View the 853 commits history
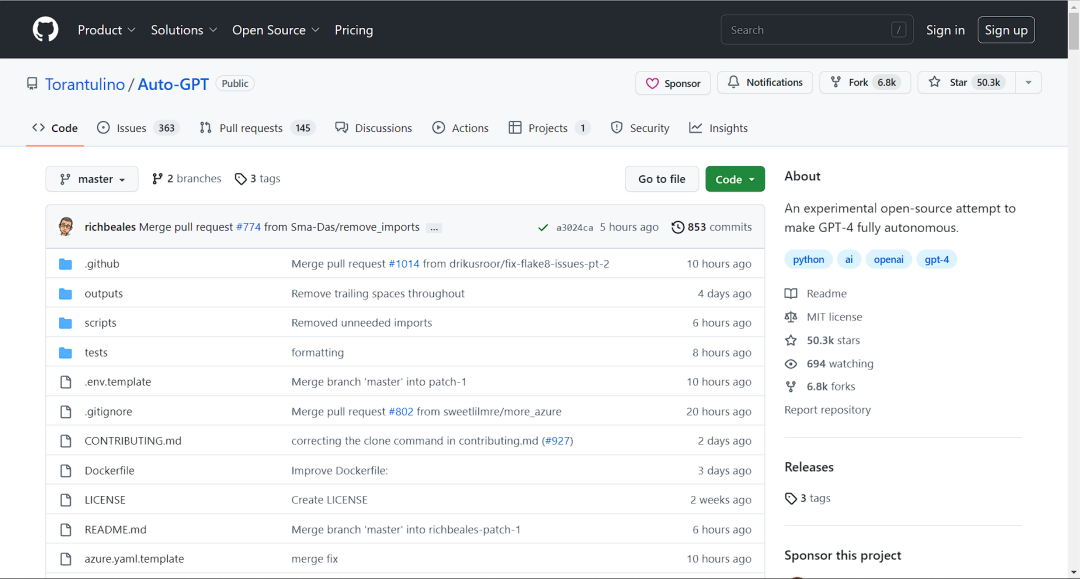 pos(712,227)
